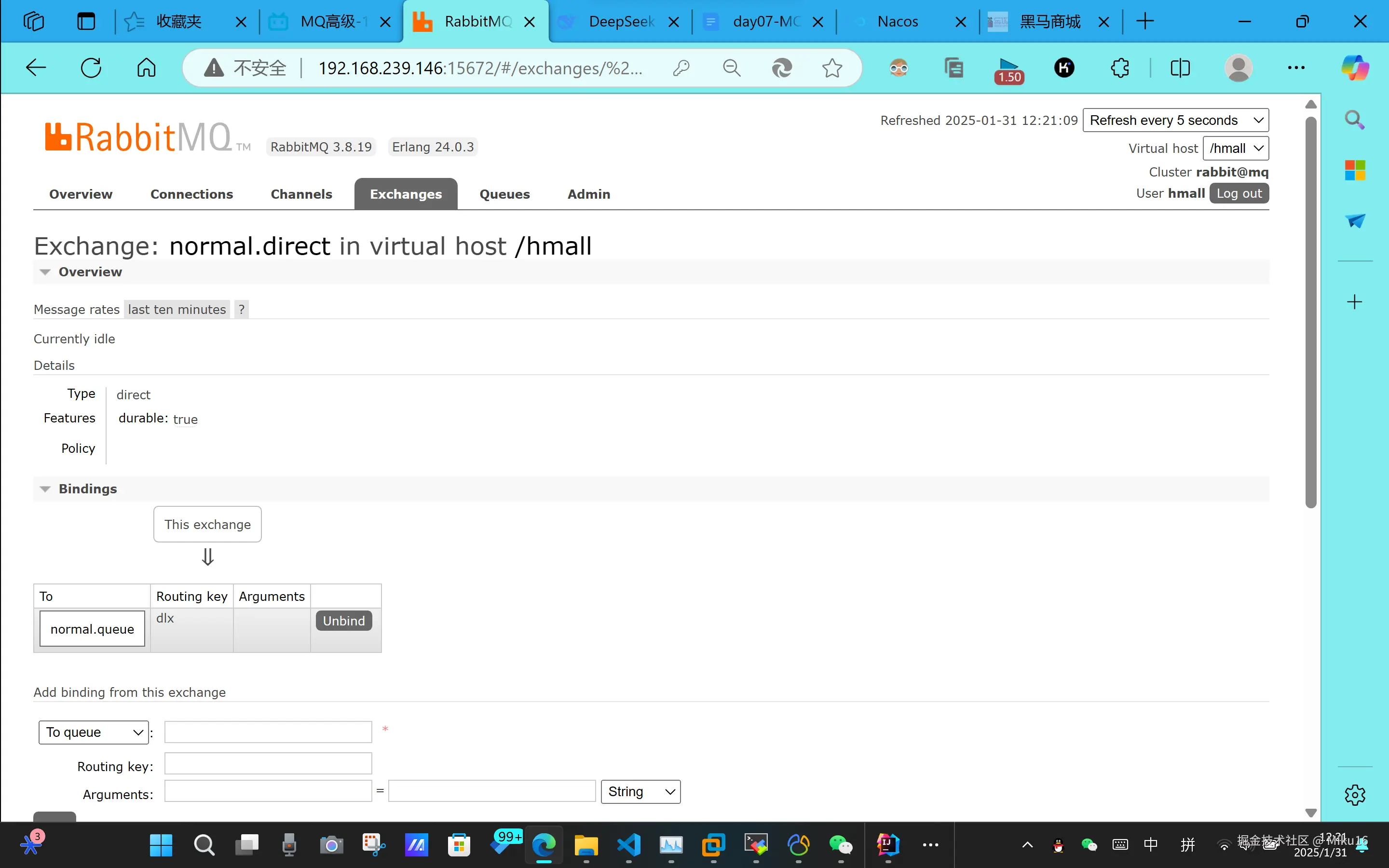Click the home page icon
Viewport: 1389px width, 868px height.
click(146, 68)
